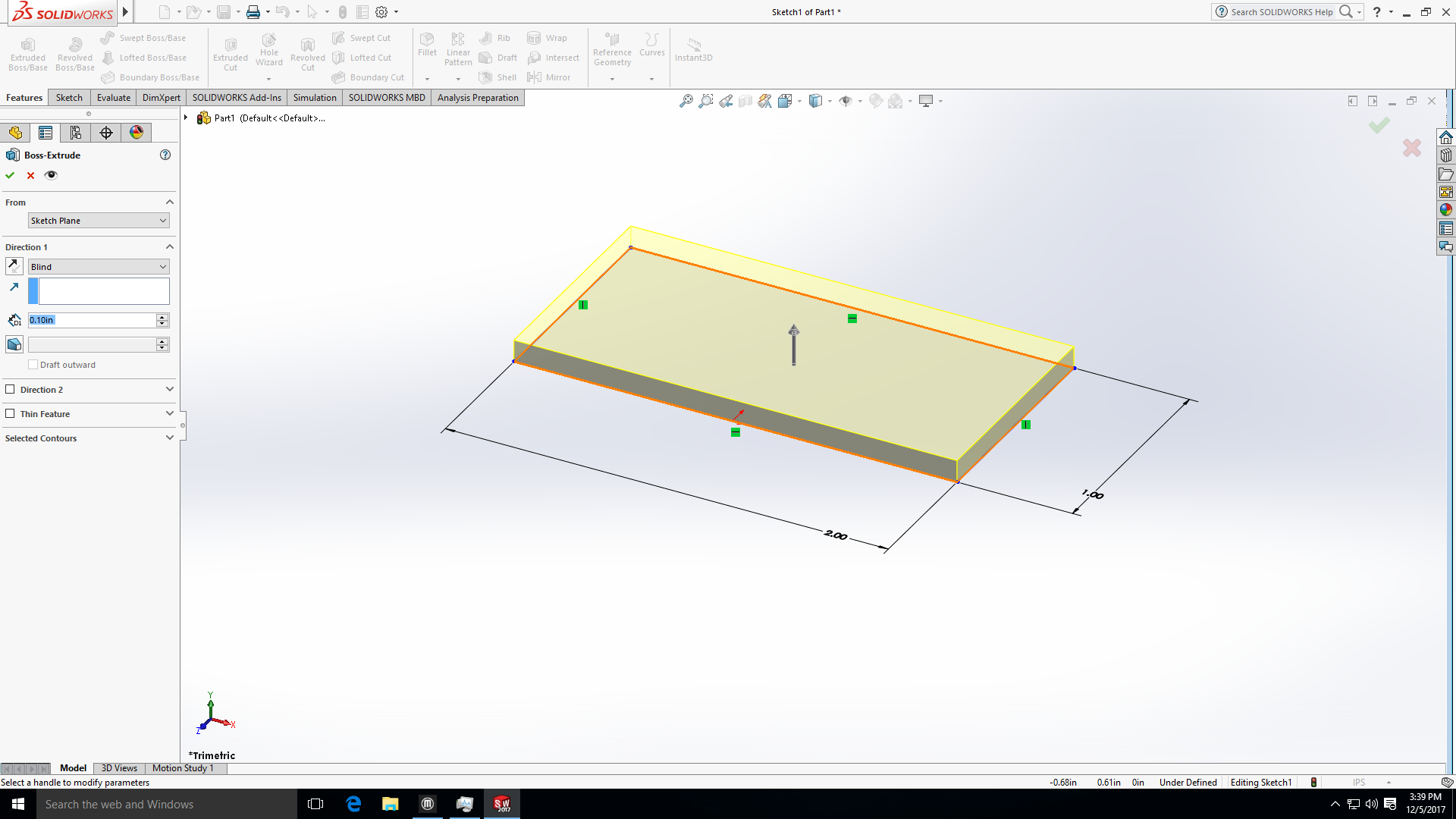Expand the Selected Contours section
Viewport: 1456px width, 819px height.
pyautogui.click(x=170, y=438)
